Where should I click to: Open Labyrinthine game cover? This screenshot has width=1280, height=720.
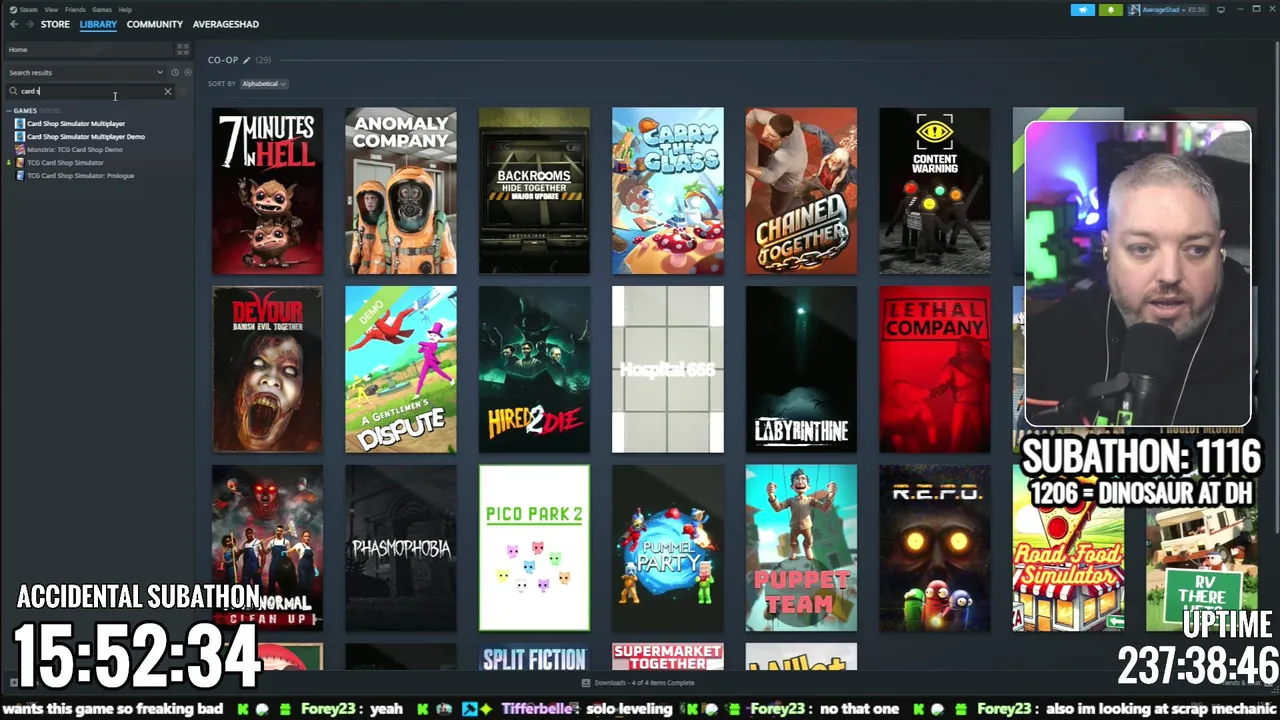[801, 369]
